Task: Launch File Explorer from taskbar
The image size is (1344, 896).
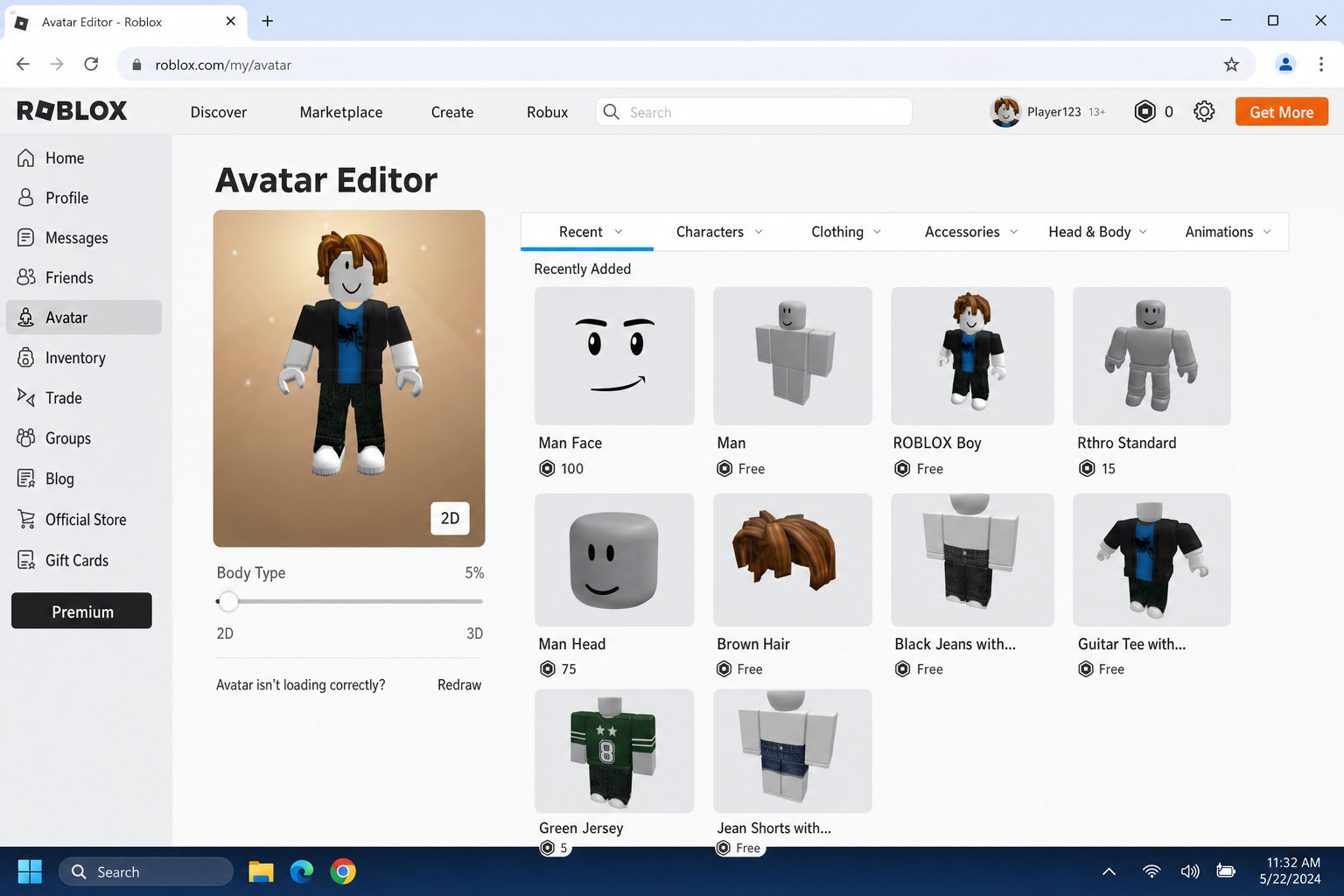Action: [261, 871]
